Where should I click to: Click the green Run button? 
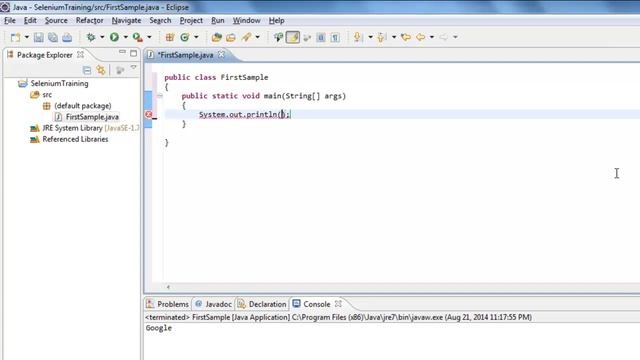click(114, 38)
